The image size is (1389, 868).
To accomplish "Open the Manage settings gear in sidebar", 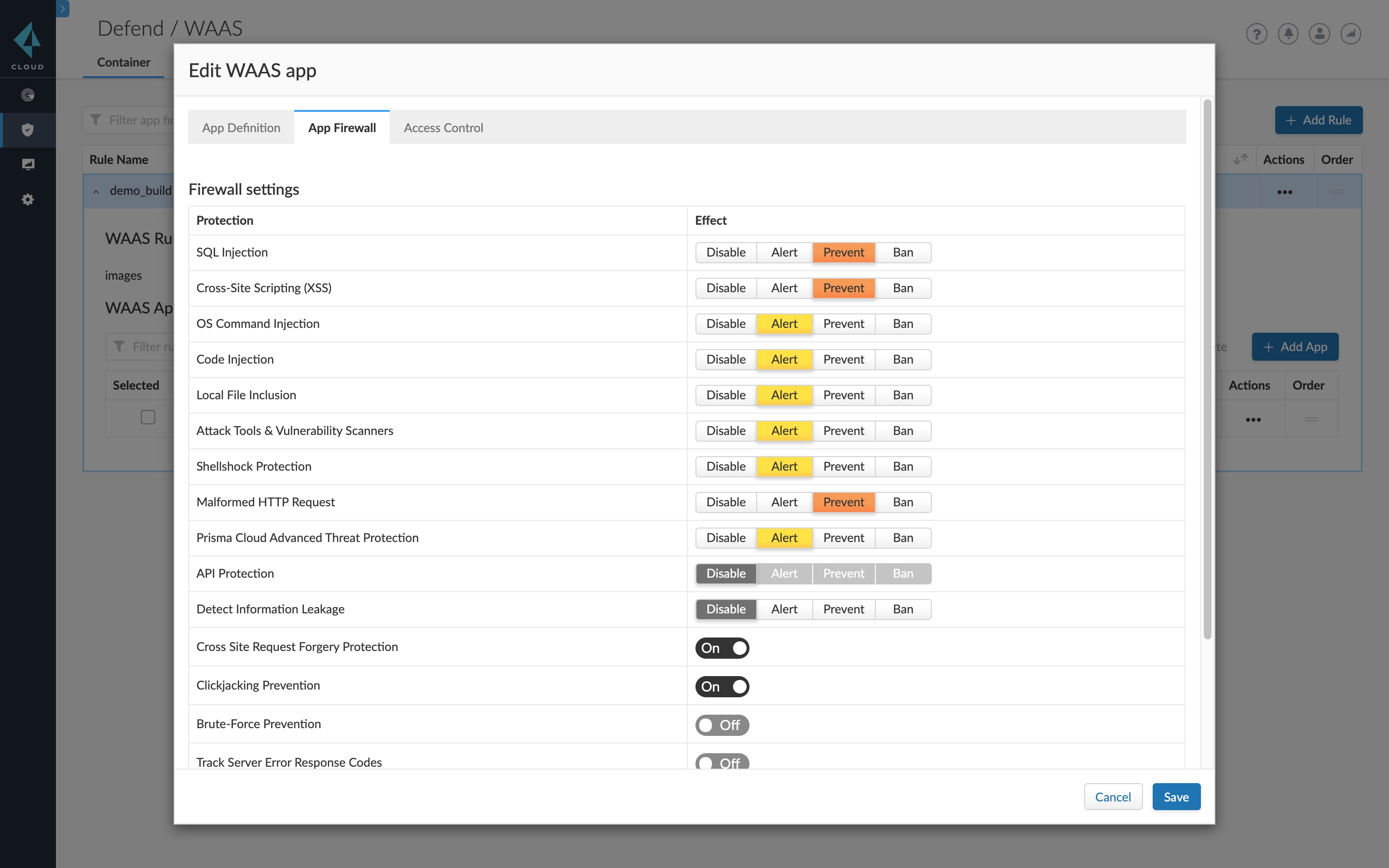I will click(x=27, y=199).
